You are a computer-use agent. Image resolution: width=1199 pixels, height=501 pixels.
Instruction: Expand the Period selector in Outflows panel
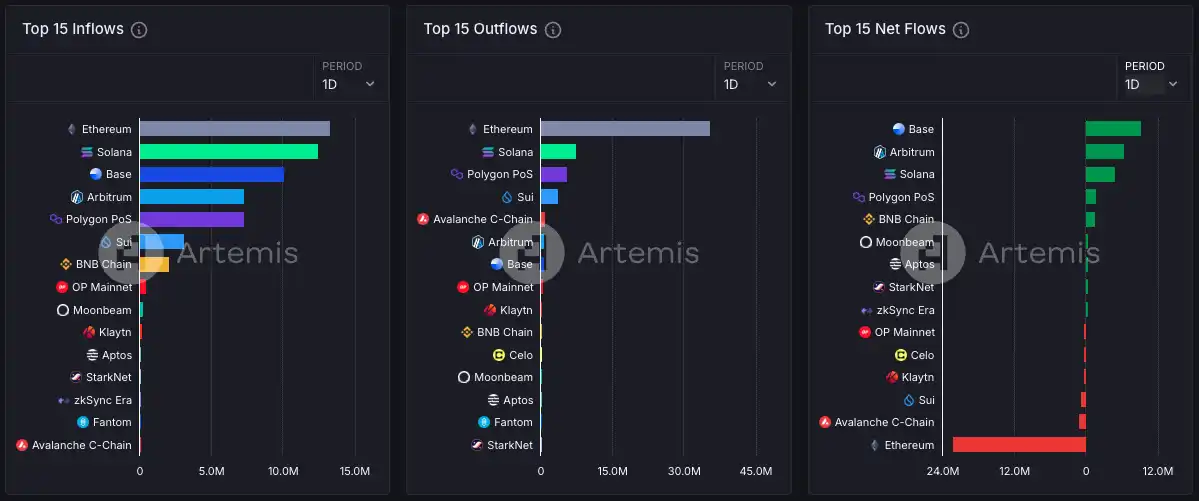(750, 85)
